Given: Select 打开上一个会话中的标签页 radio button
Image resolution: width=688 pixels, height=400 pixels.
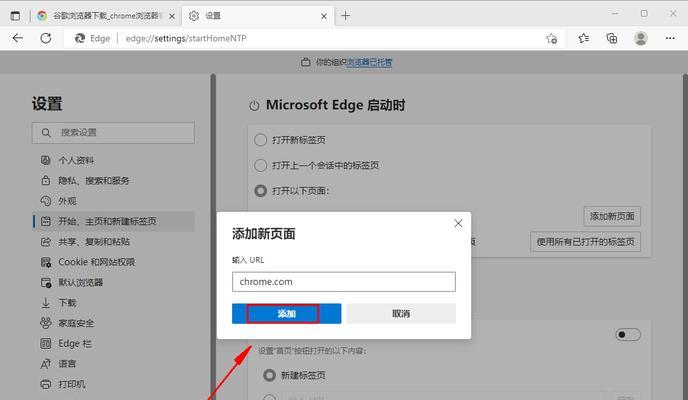Looking at the screenshot, I should coord(261,165).
